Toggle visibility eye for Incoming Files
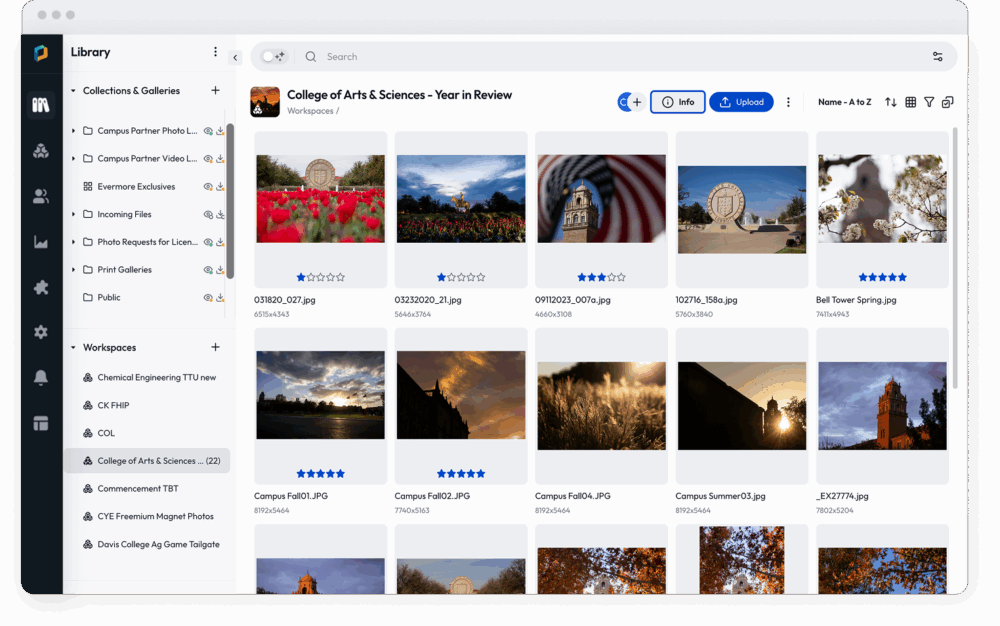This screenshot has height=626, width=1000. click(208, 214)
